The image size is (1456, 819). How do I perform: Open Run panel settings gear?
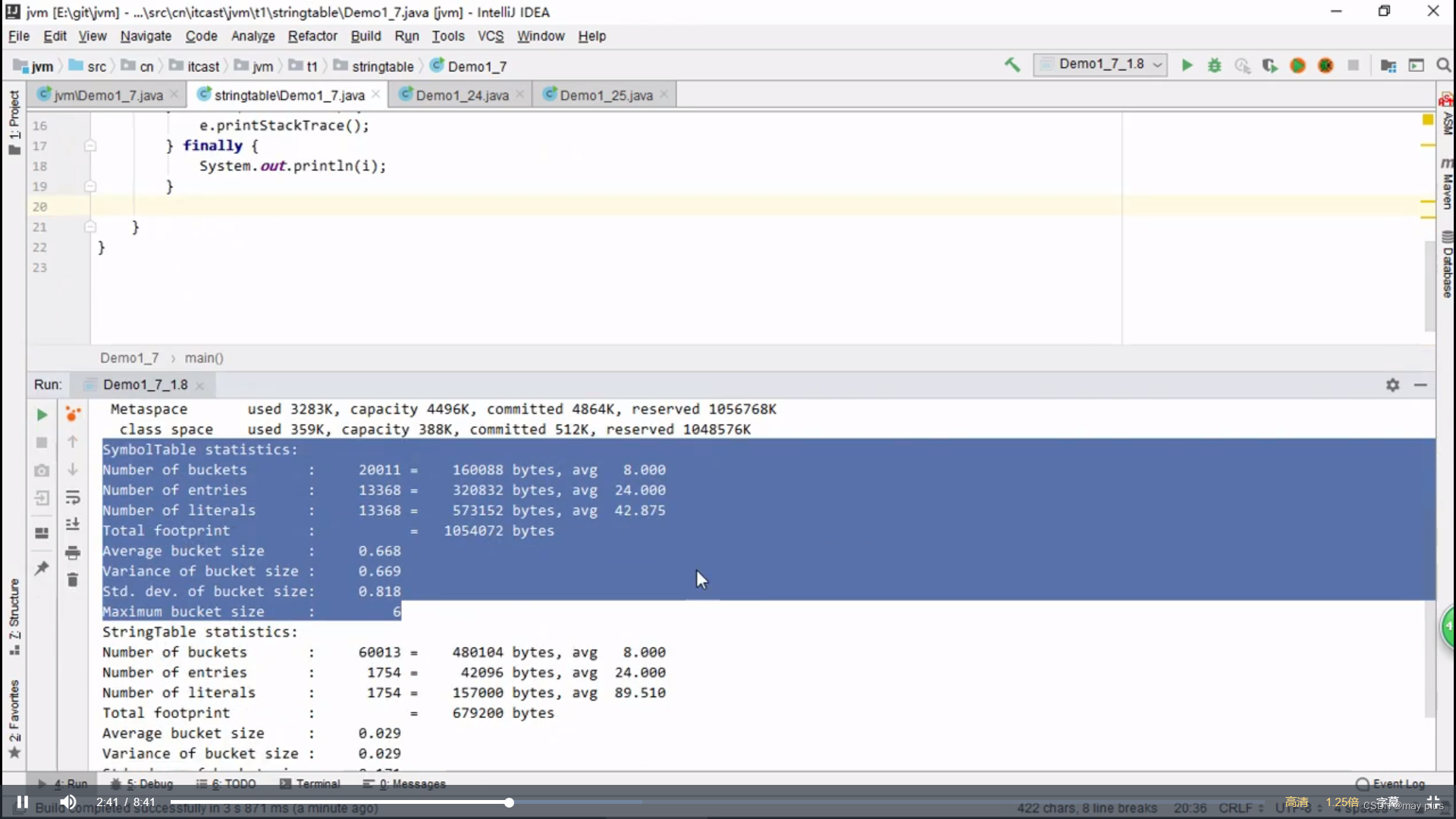[1392, 385]
